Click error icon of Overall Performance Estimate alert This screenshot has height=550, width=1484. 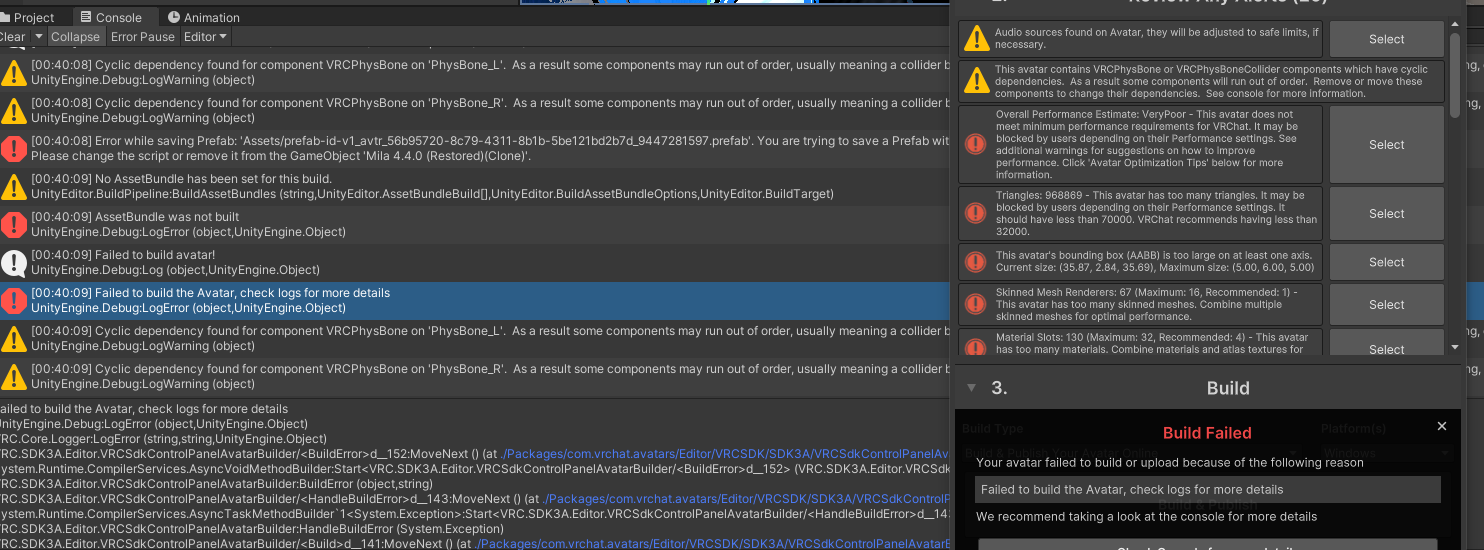975,144
